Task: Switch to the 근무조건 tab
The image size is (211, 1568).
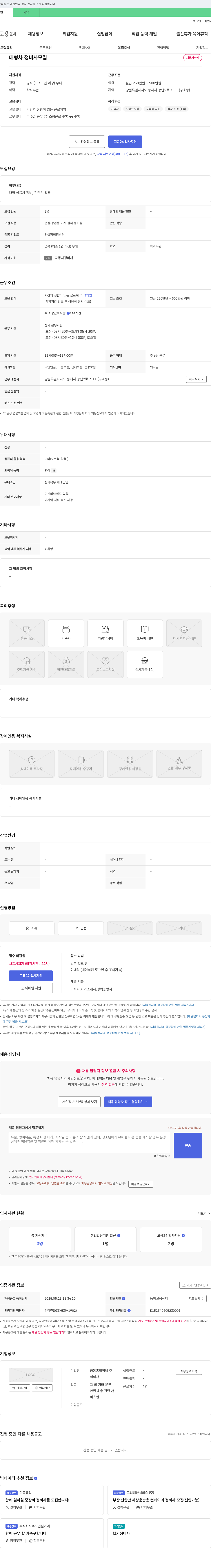Action: click(x=46, y=47)
